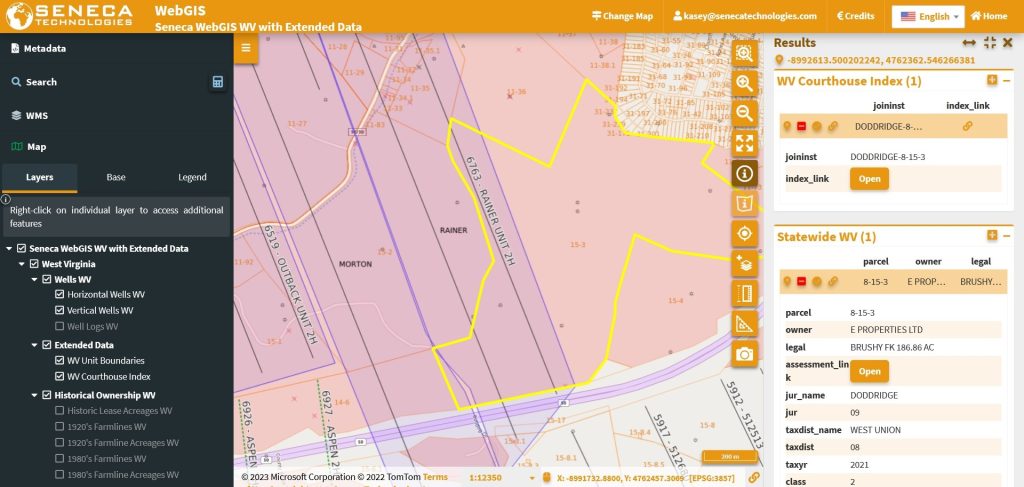Go to Home in header
This screenshot has width=1024, height=487.
(x=989, y=16)
